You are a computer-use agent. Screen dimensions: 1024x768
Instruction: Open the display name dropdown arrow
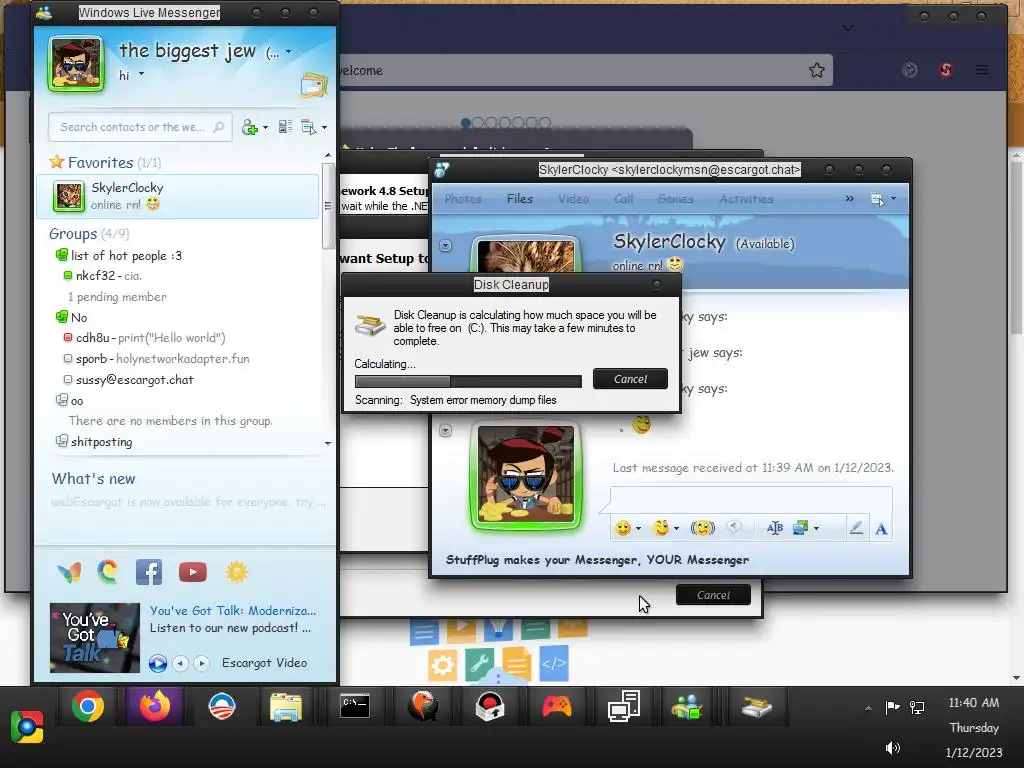pos(289,52)
